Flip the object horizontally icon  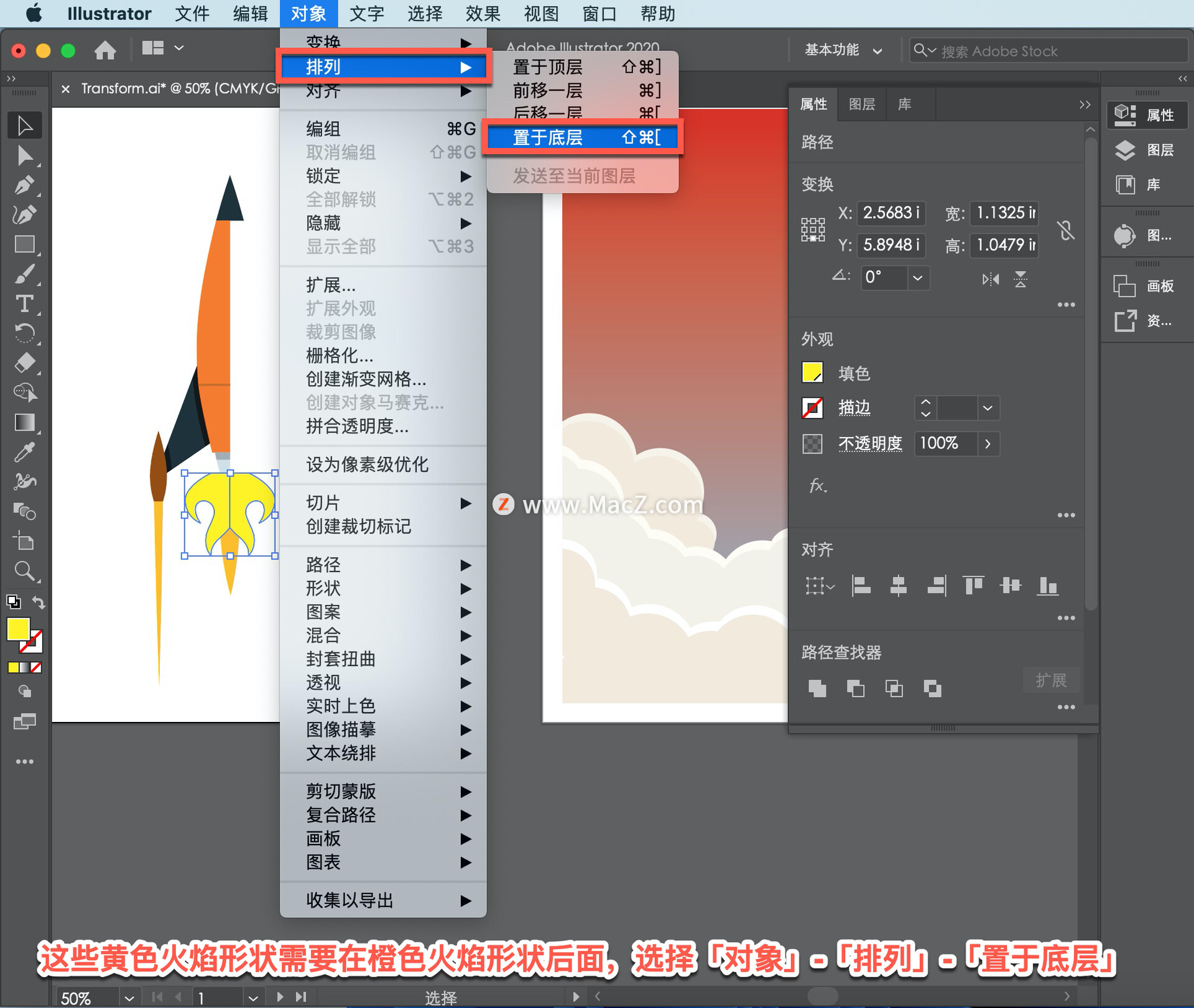tap(990, 279)
